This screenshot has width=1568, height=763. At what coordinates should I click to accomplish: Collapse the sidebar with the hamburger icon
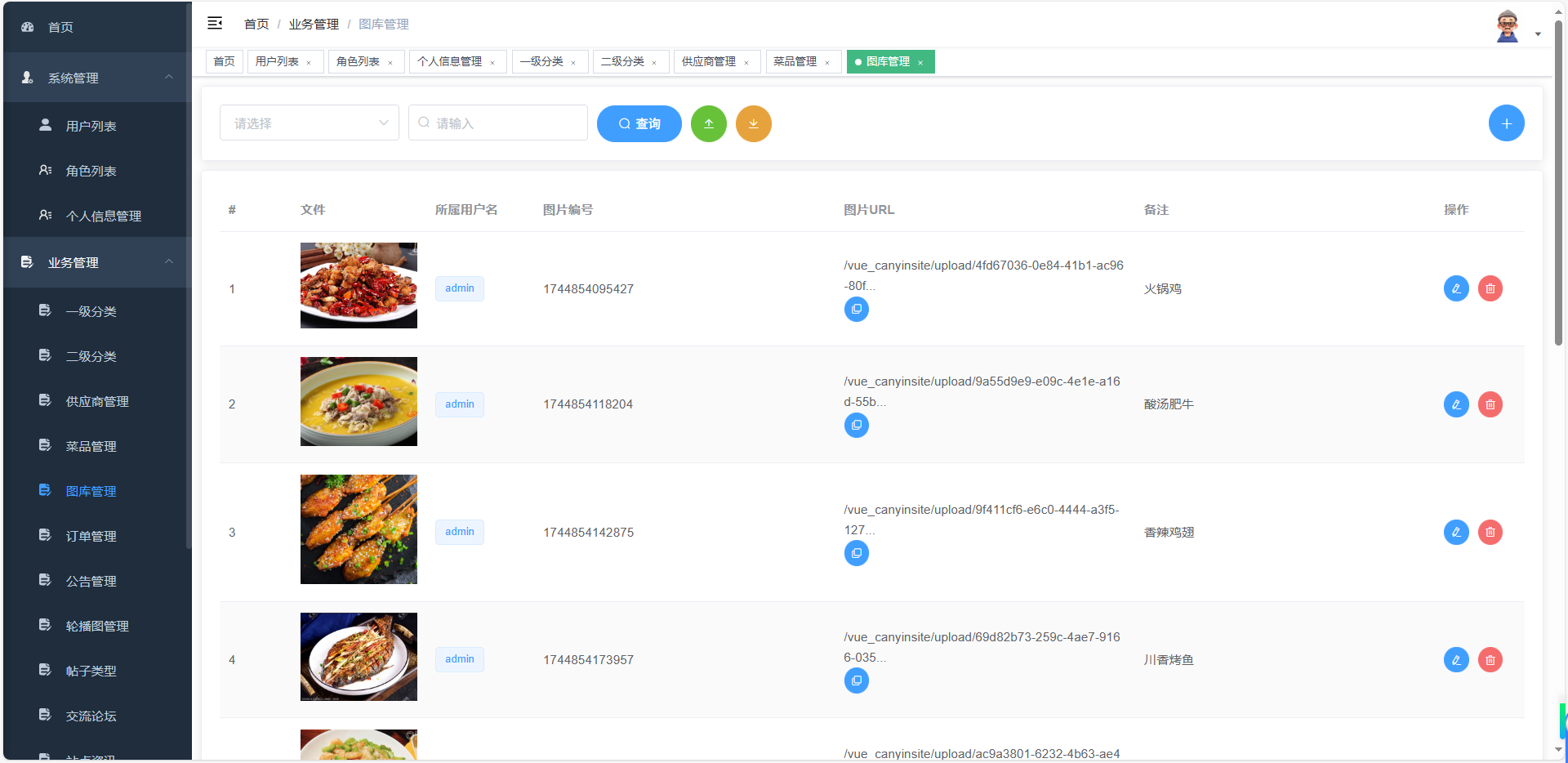[x=215, y=23]
